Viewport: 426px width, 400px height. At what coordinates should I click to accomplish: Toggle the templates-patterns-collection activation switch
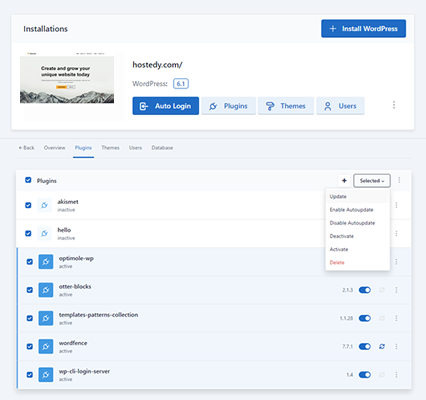[365, 318]
